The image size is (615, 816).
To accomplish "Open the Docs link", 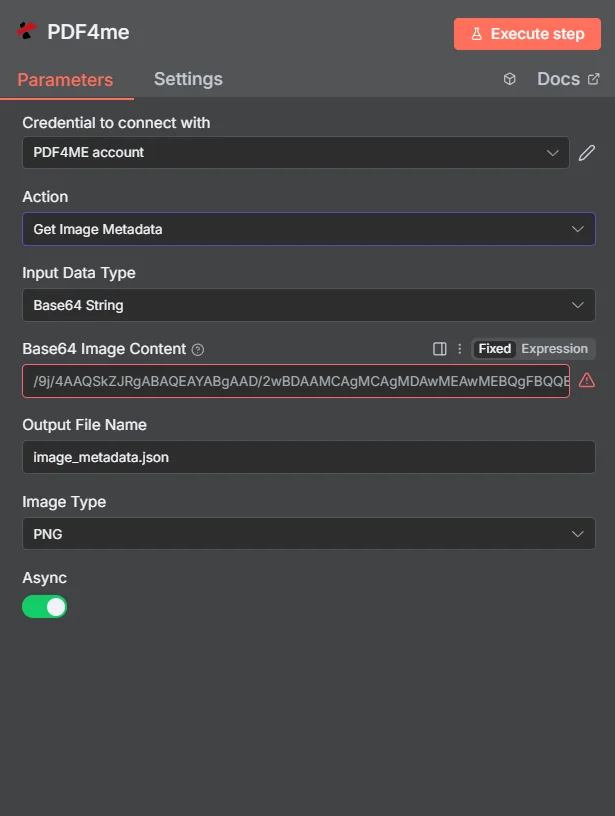I will [x=568, y=79].
